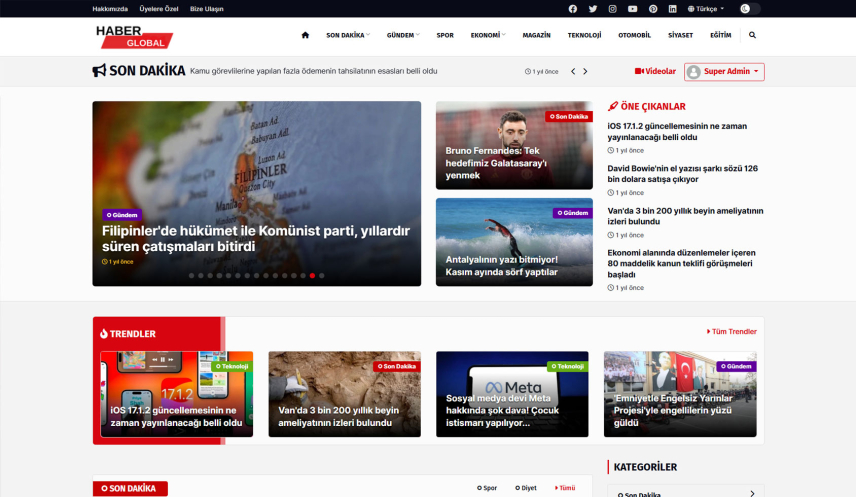This screenshot has width=856, height=497.
Task: Show previous breaking news headline
Action: pyautogui.click(x=573, y=72)
